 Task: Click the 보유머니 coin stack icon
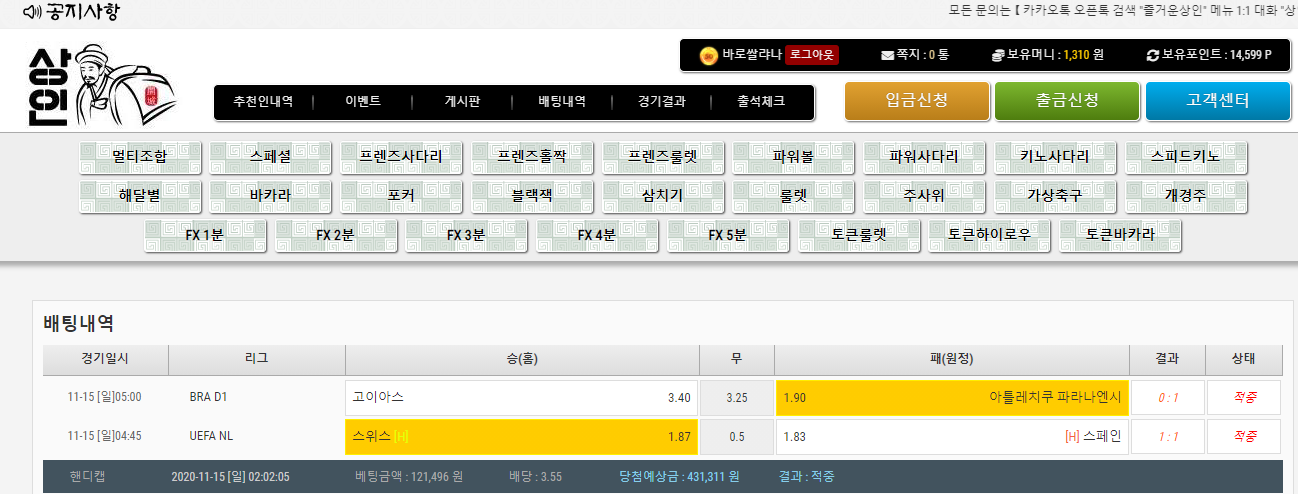click(997, 56)
